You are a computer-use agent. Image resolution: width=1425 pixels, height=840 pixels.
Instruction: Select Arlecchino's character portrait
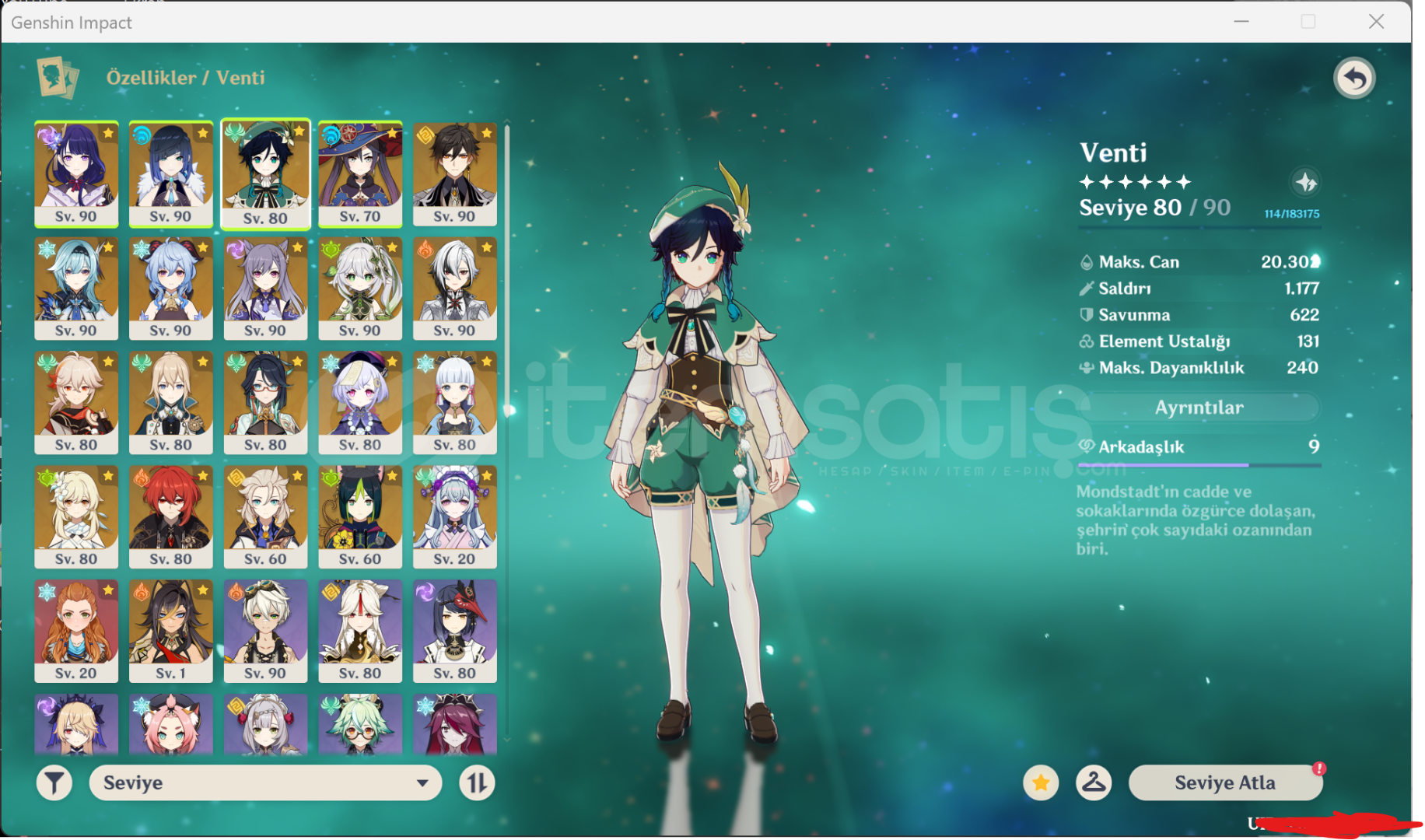click(454, 289)
